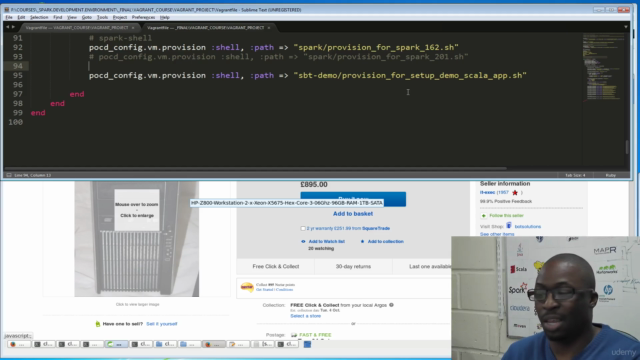Click the Line 94, Column 13 status
Viewport: 640px width, 360px height.
click(33, 175)
